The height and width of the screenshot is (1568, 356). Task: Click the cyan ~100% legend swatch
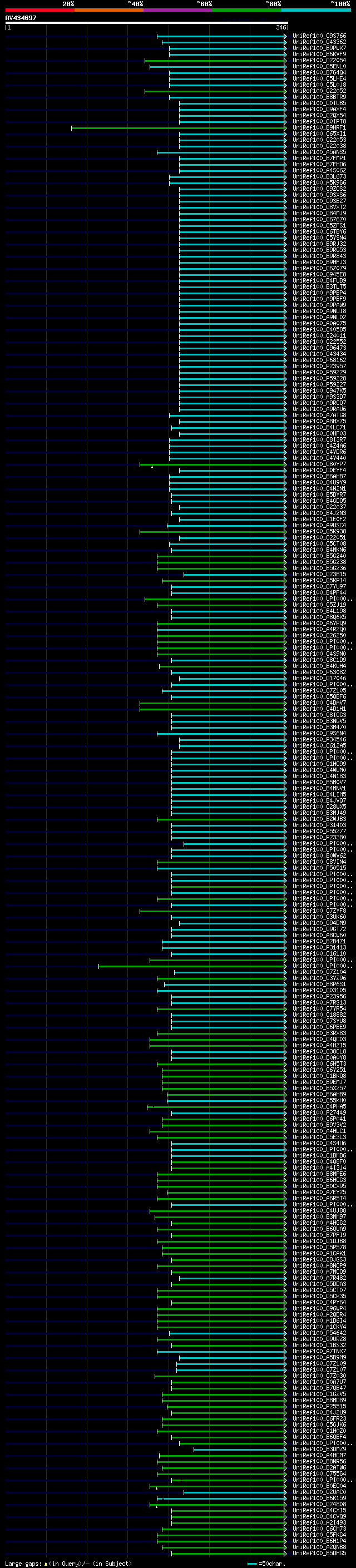pos(316,10)
